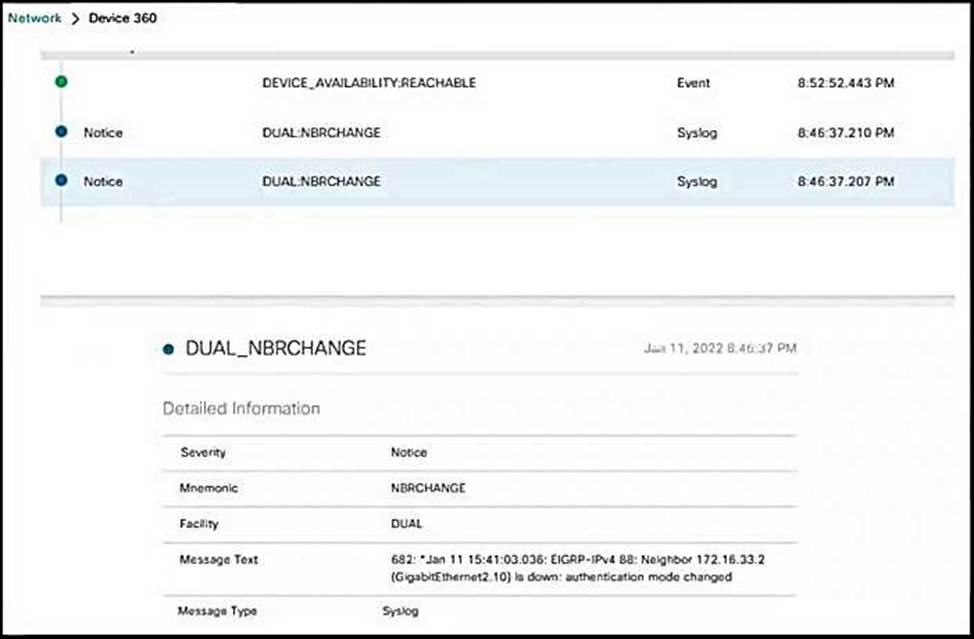Click the dot beside DUAL_NBRCHANGE detail heading
974x639 pixels.
coord(168,349)
